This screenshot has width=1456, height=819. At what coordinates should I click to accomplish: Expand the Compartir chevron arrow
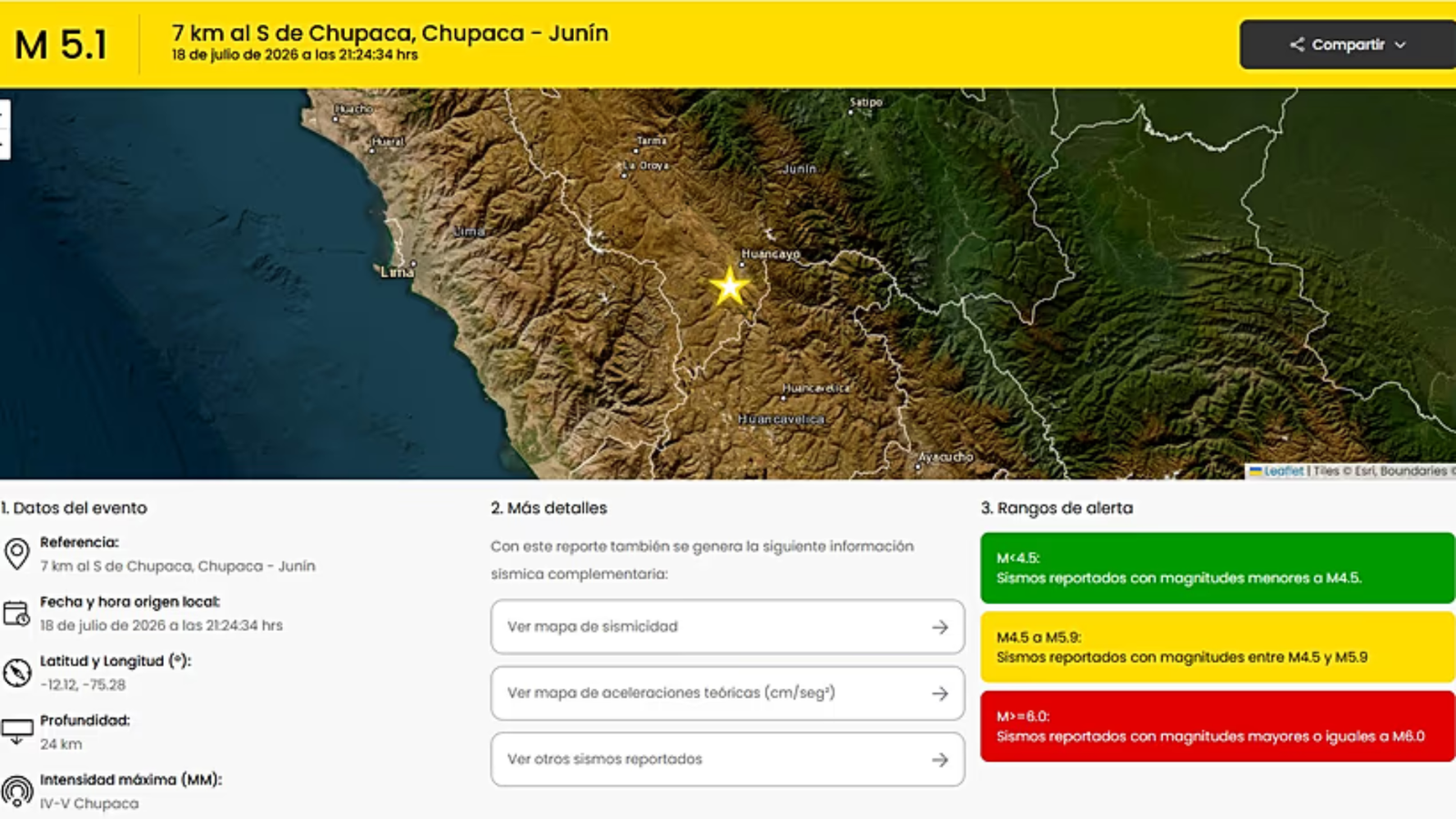1400,45
